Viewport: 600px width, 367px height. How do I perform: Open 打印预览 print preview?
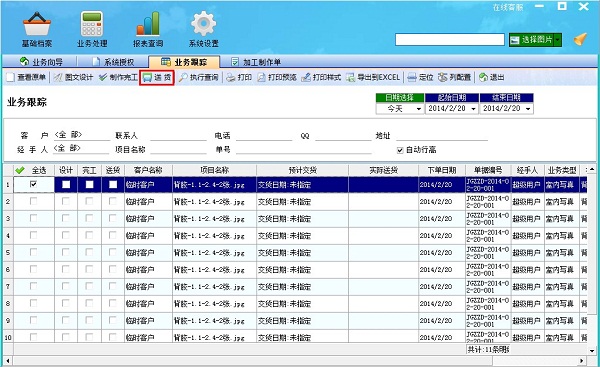click(x=277, y=77)
